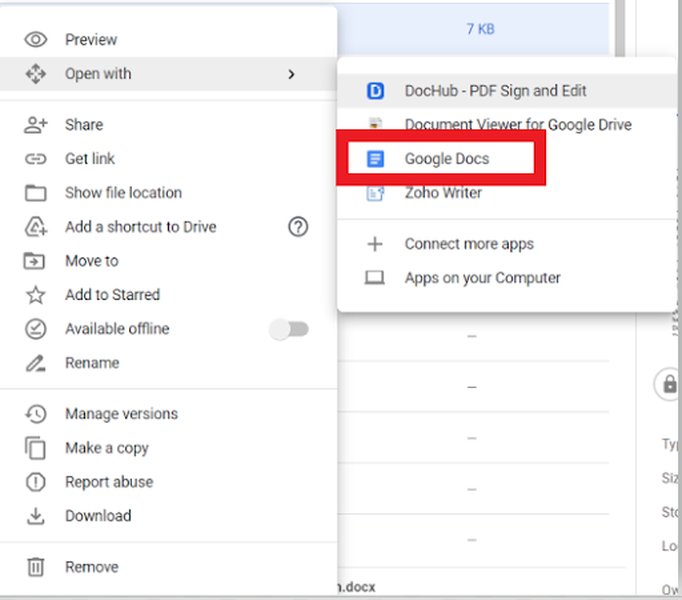Screen dimensions: 682x600
Task: Click the Rename pencil icon
Action: [36, 363]
